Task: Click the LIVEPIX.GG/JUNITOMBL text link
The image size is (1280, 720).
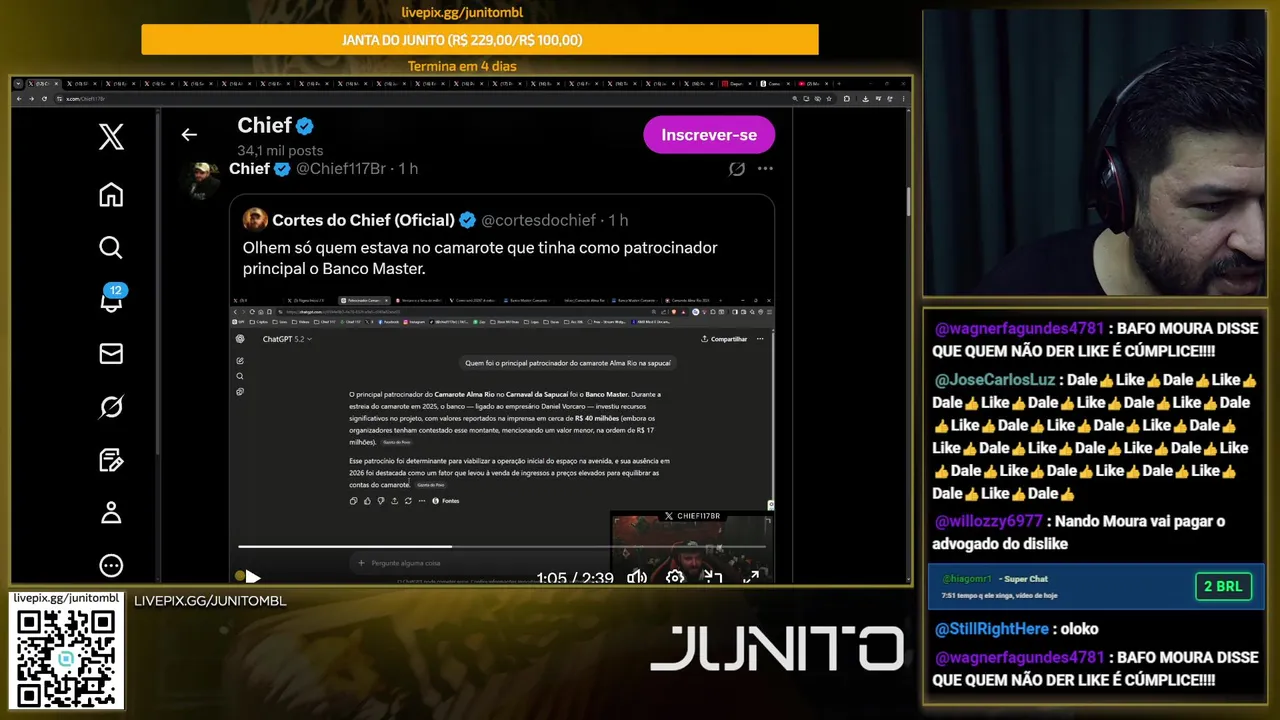Action: pos(210,601)
